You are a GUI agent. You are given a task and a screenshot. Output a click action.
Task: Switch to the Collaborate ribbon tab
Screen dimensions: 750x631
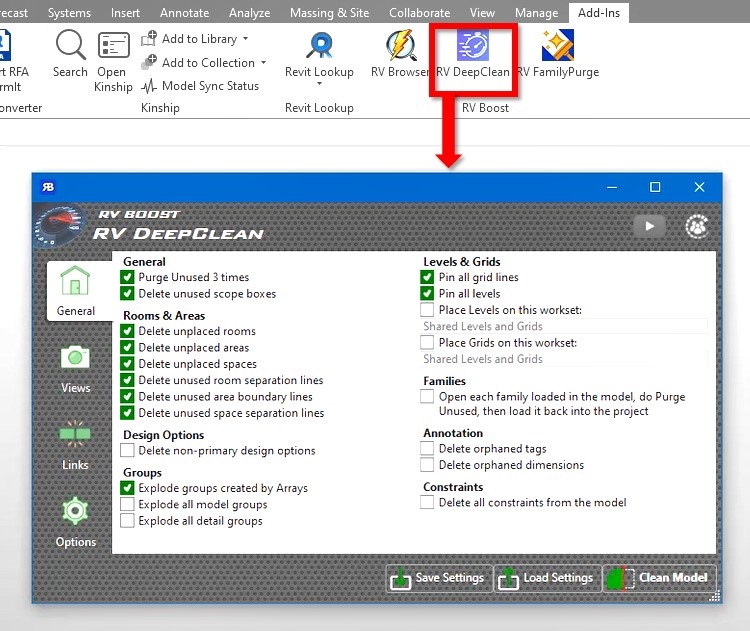[x=419, y=13]
